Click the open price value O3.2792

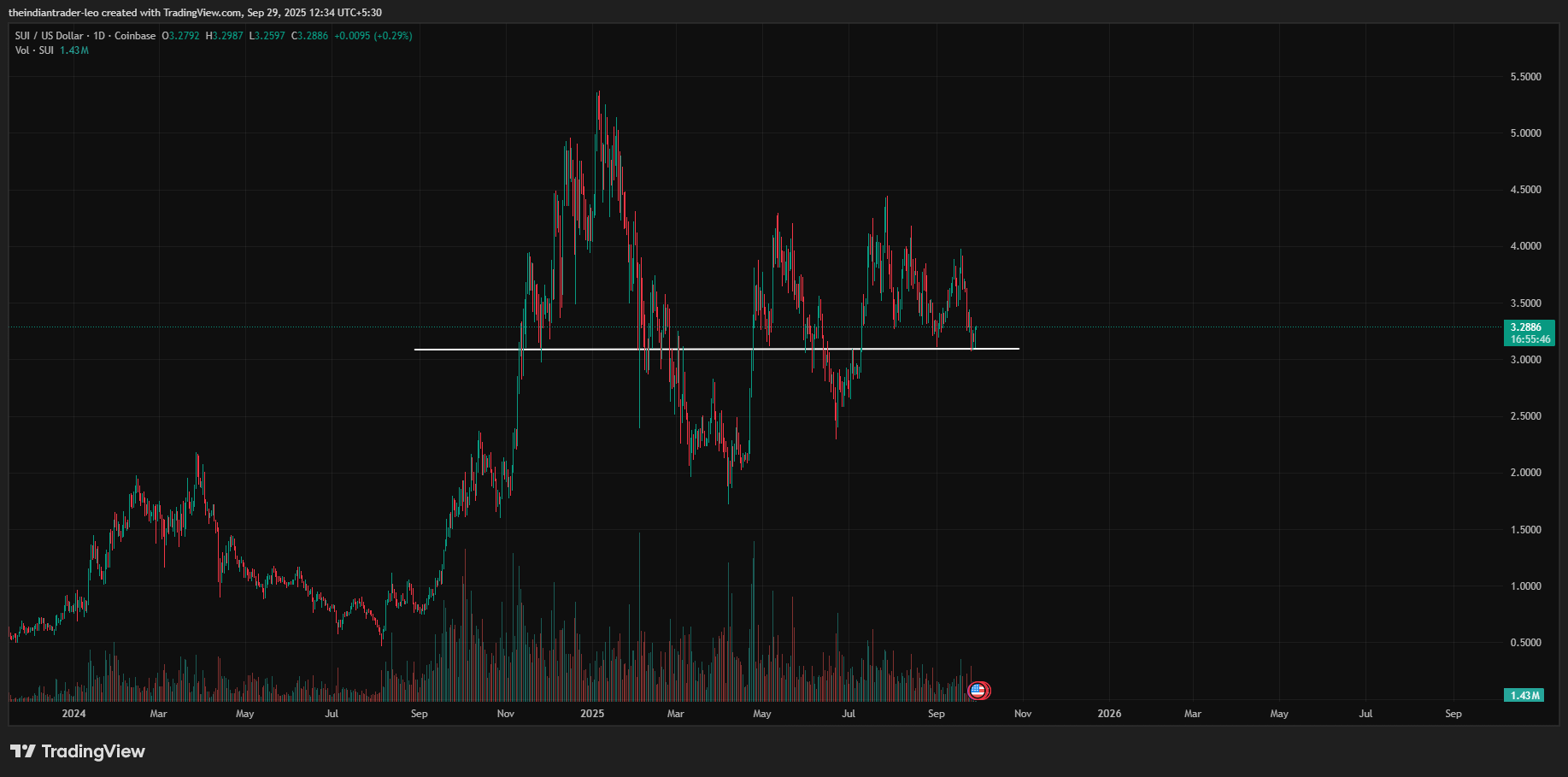tap(181, 36)
